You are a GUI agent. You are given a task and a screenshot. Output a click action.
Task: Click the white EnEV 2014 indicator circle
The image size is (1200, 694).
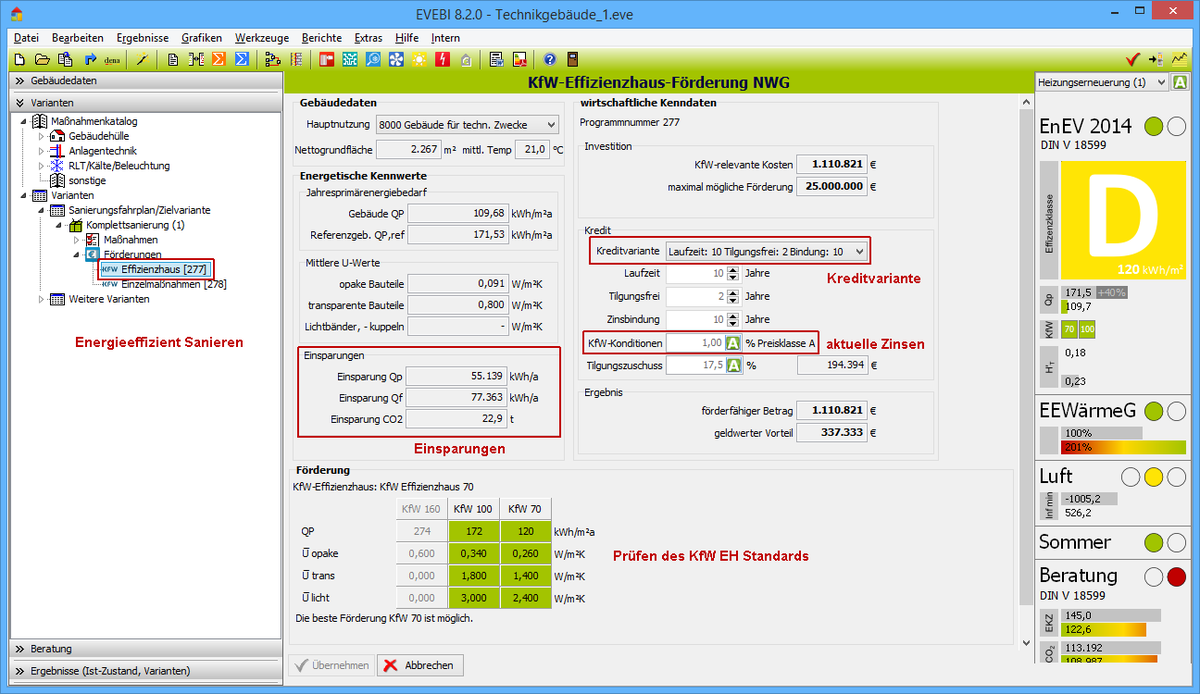pos(1177,127)
